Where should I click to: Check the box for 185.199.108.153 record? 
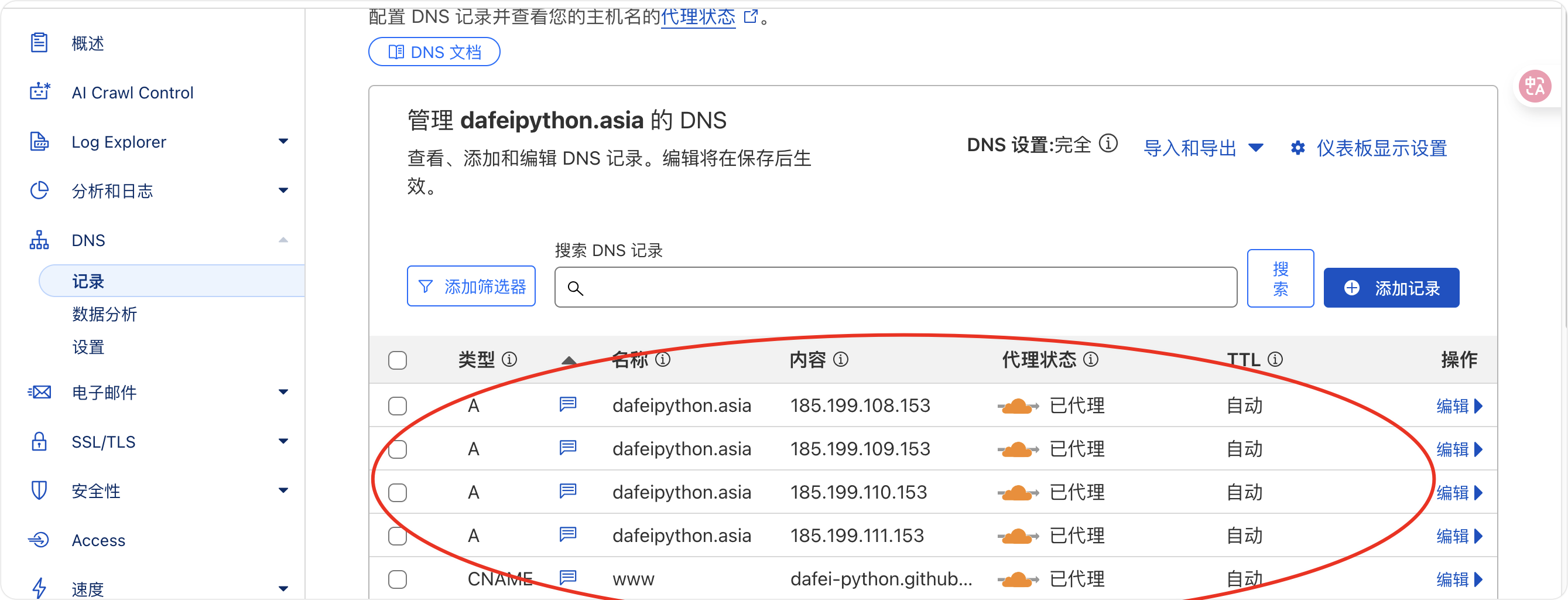click(x=398, y=405)
